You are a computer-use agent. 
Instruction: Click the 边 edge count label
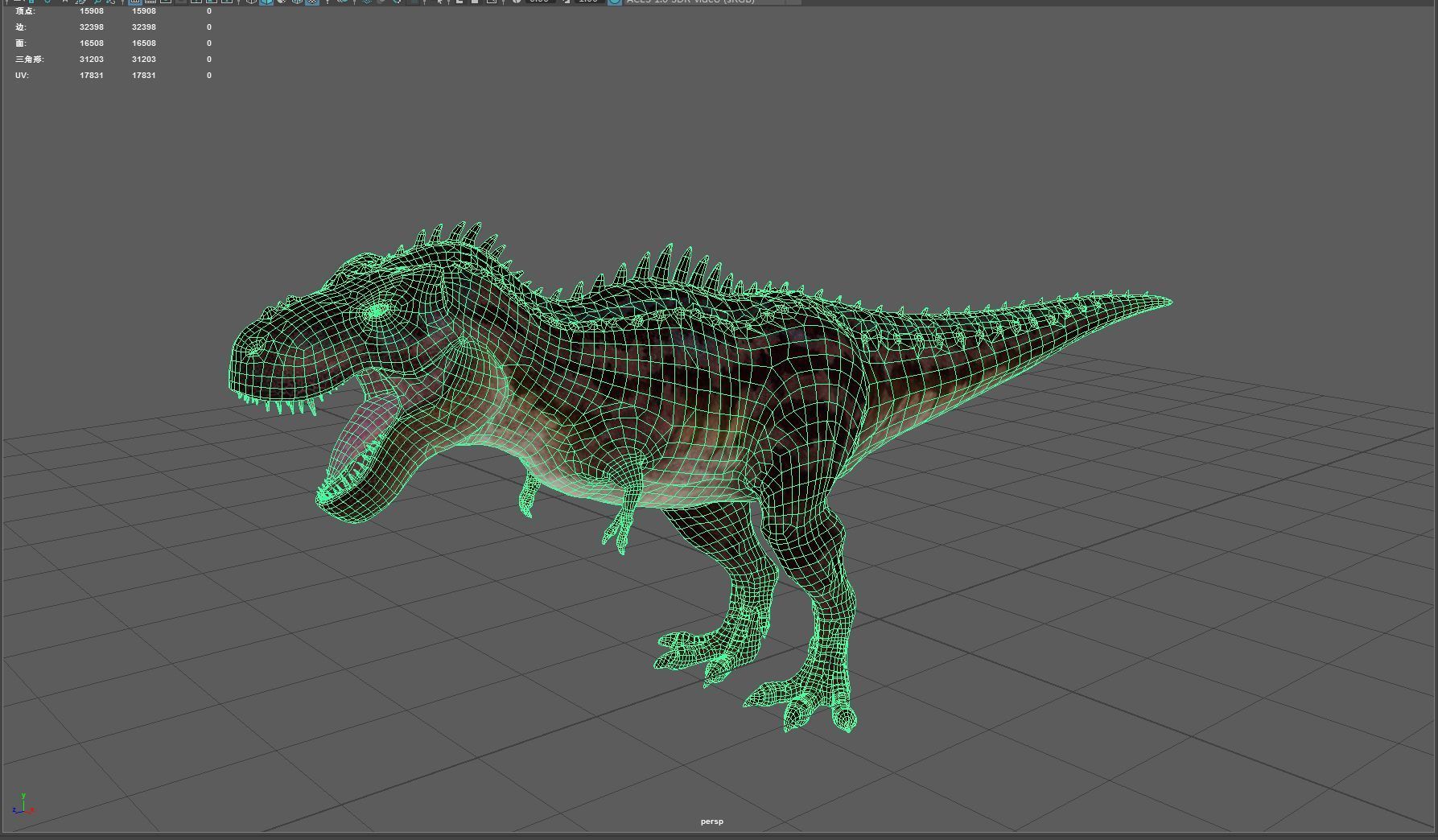[20, 27]
